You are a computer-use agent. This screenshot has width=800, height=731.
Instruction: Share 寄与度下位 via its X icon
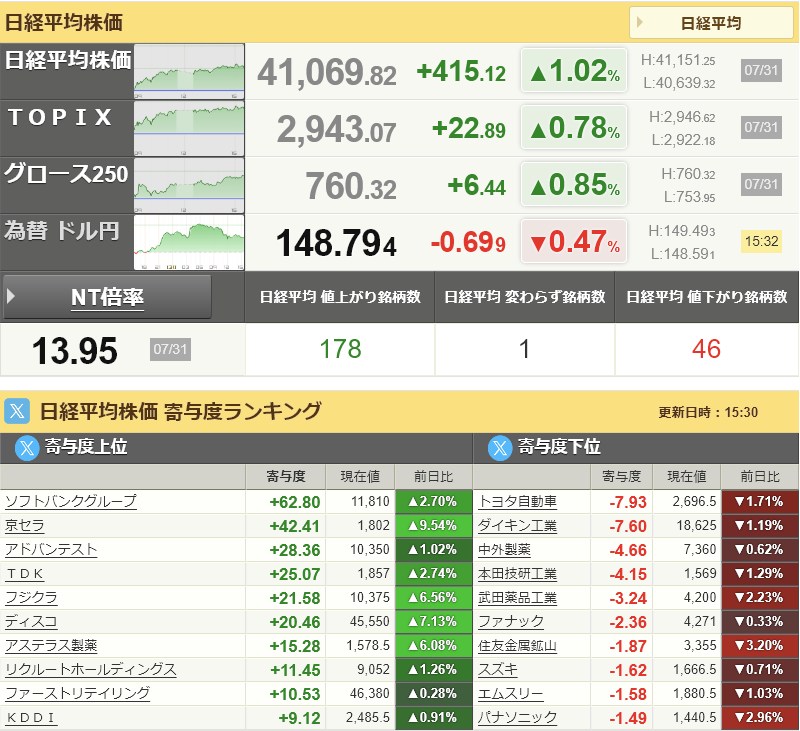pyautogui.click(x=500, y=448)
